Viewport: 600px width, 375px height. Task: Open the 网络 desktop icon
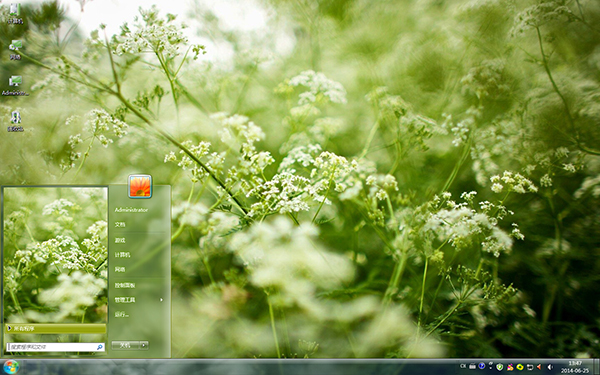[15, 50]
